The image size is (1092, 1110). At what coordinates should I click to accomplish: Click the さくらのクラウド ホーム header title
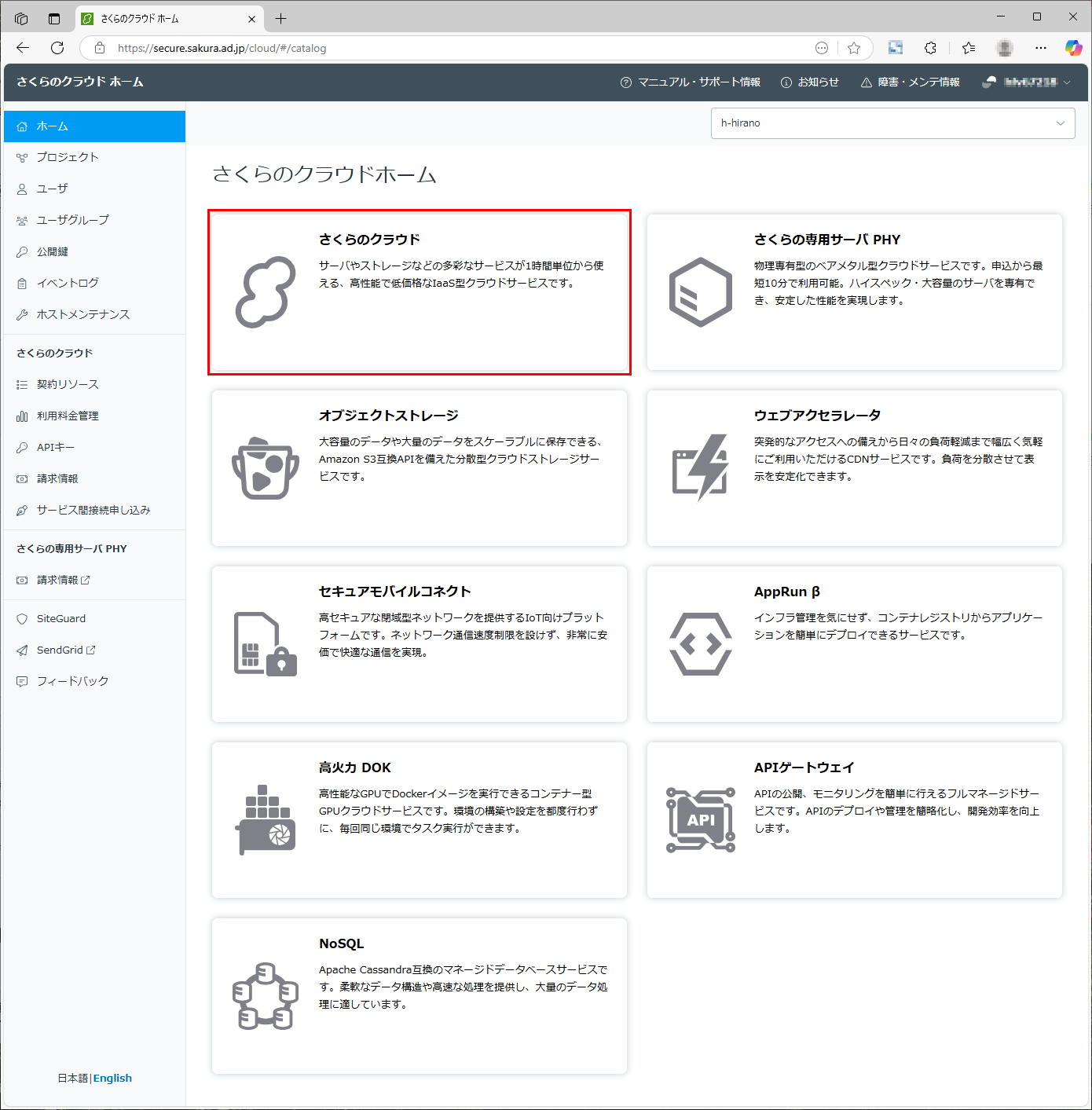point(80,82)
